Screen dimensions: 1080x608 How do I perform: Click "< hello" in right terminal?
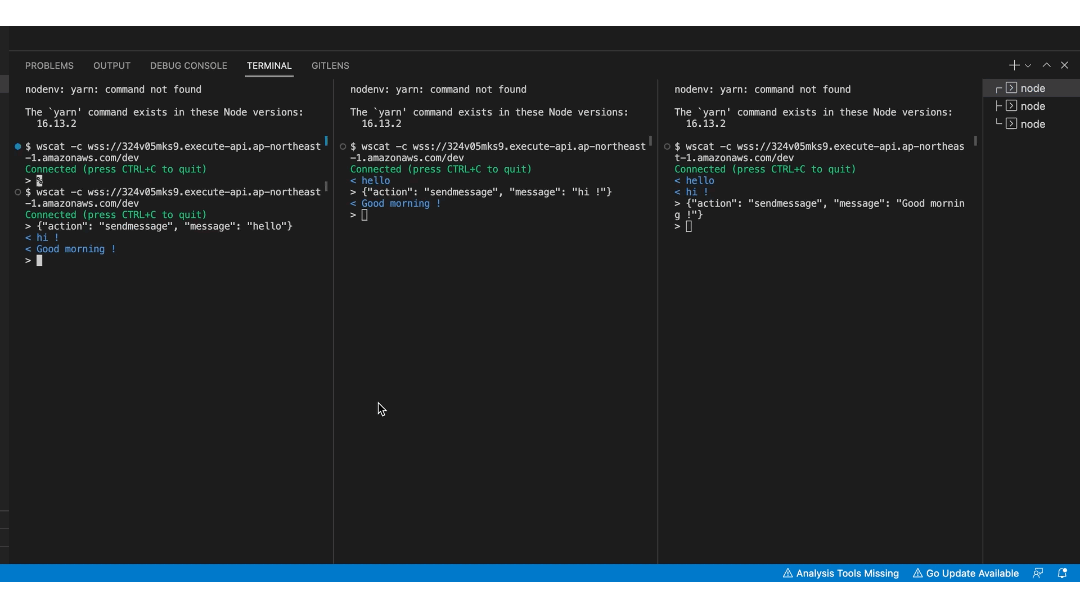(x=694, y=180)
